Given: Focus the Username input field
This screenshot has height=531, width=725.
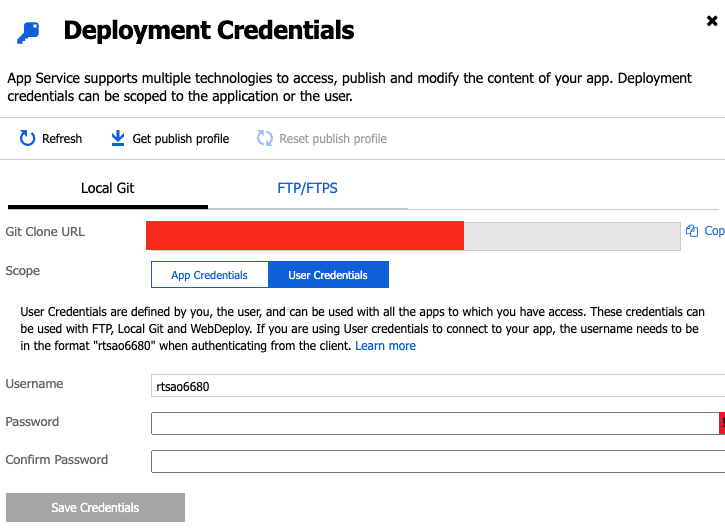Looking at the screenshot, I should point(438,386).
